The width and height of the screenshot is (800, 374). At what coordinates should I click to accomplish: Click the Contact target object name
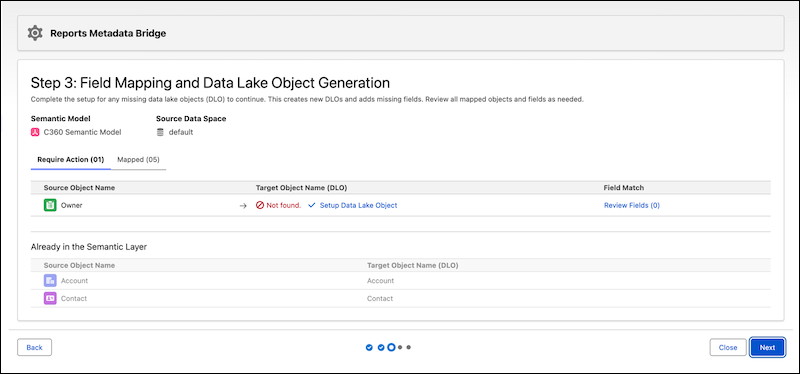[x=380, y=298]
